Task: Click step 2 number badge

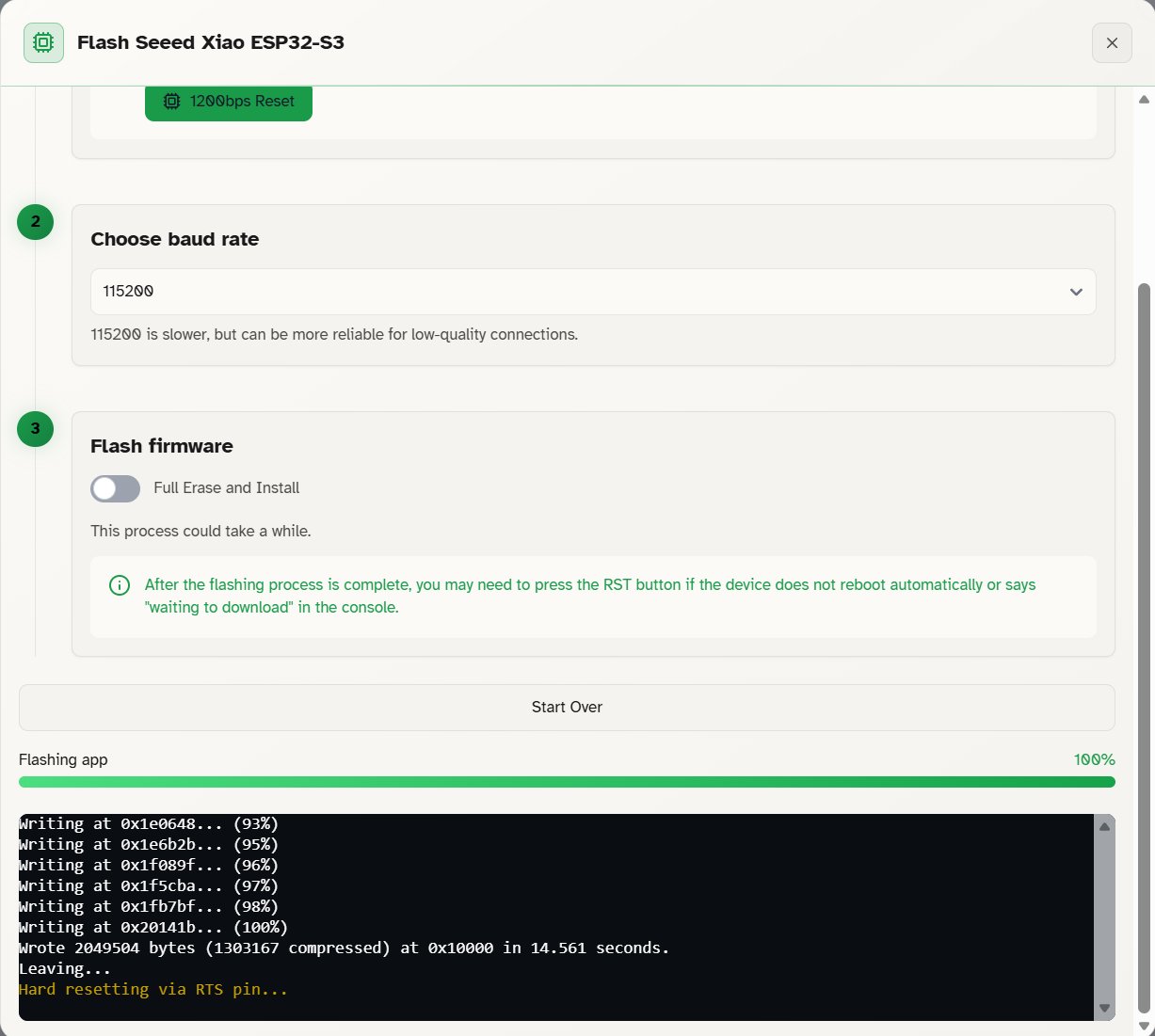Action: (36, 222)
